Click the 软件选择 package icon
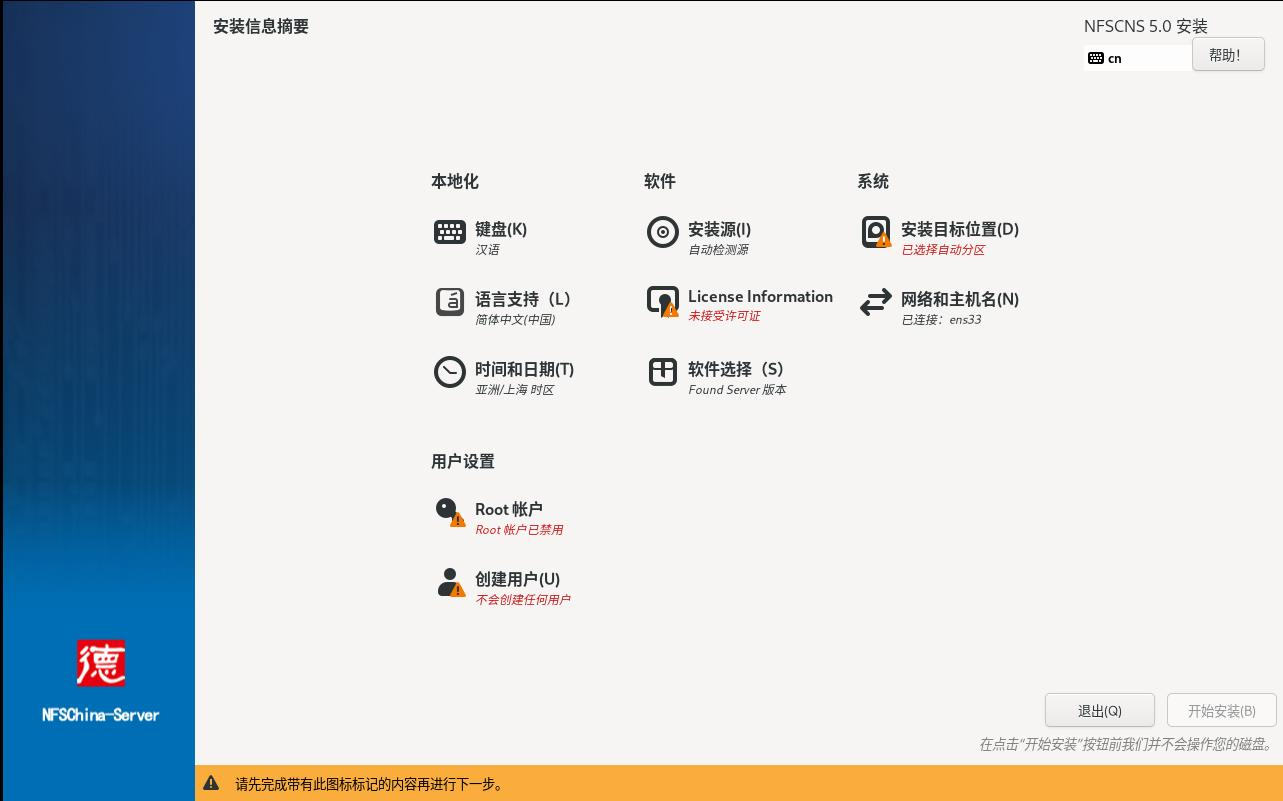The height and width of the screenshot is (801, 1283). coord(662,372)
